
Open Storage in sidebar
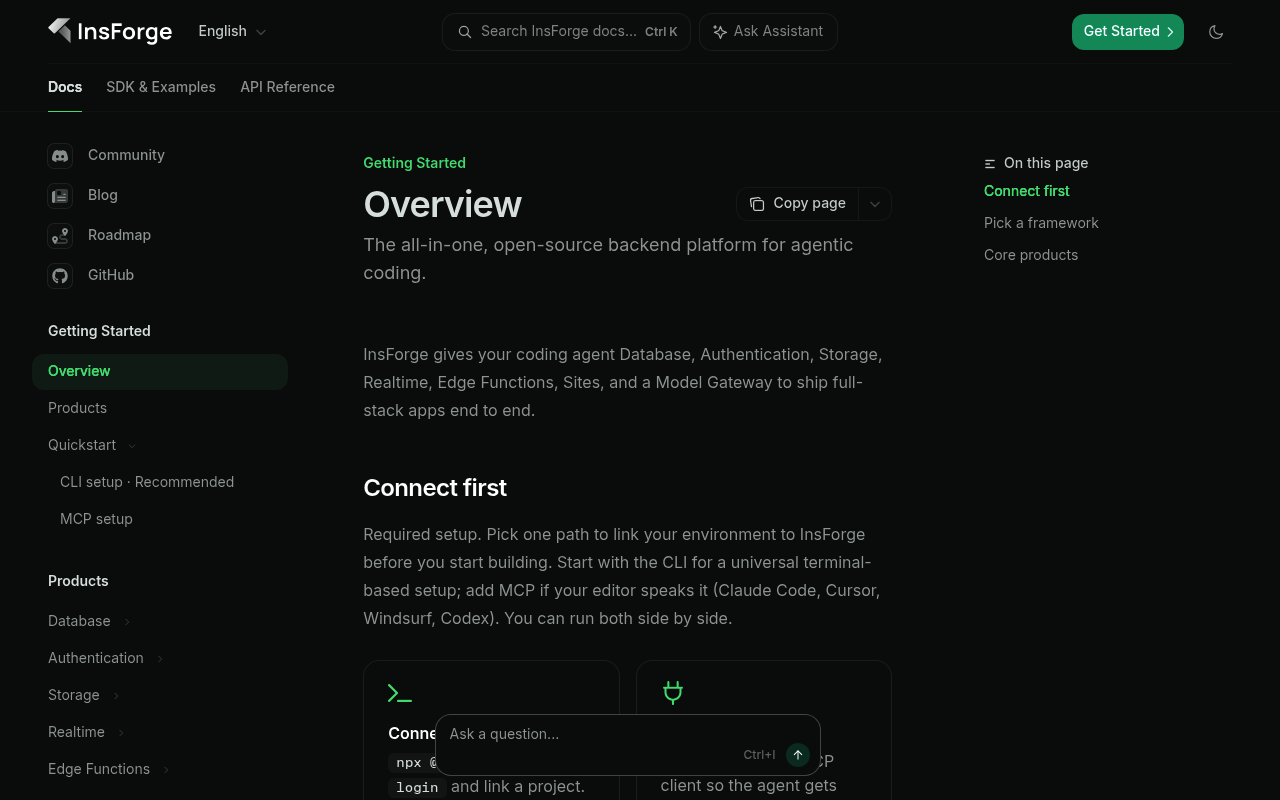(74, 695)
